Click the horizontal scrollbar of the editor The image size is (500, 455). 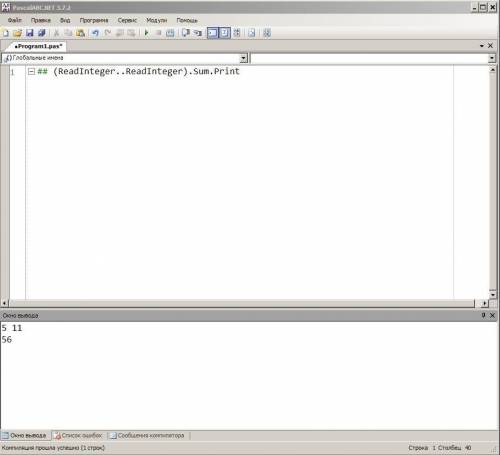pyautogui.click(x=243, y=303)
